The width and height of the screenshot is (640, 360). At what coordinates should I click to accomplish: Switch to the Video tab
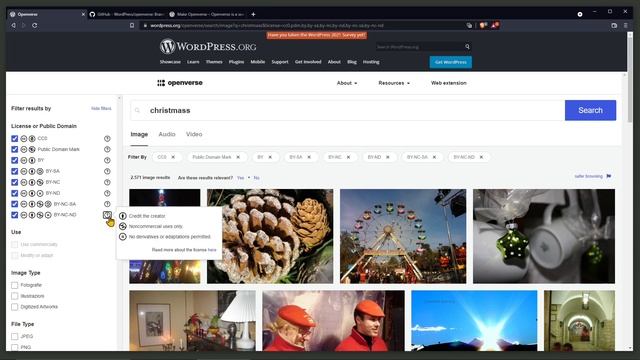click(194, 134)
